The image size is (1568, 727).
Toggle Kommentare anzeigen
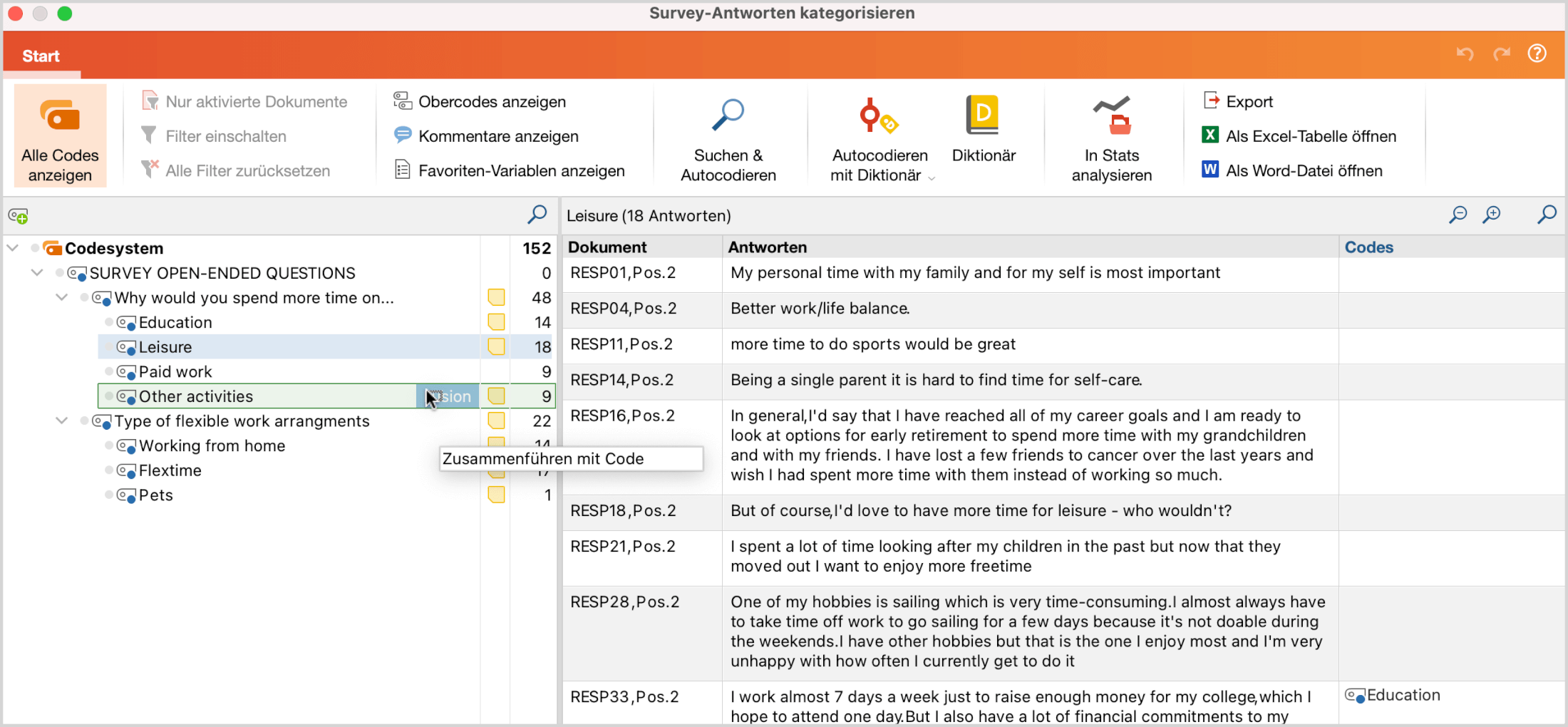485,135
